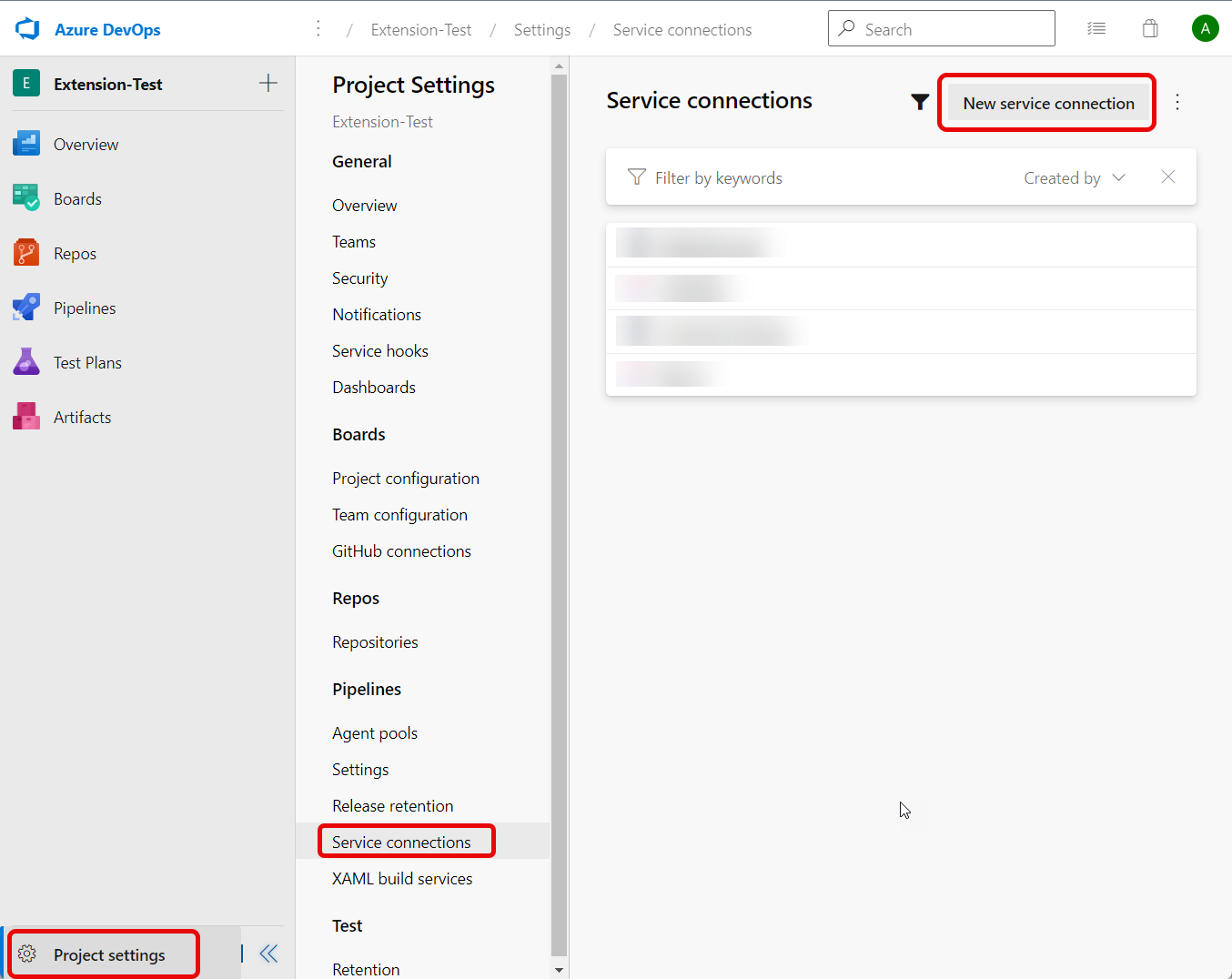Open the Repos hub icon

tap(25, 253)
